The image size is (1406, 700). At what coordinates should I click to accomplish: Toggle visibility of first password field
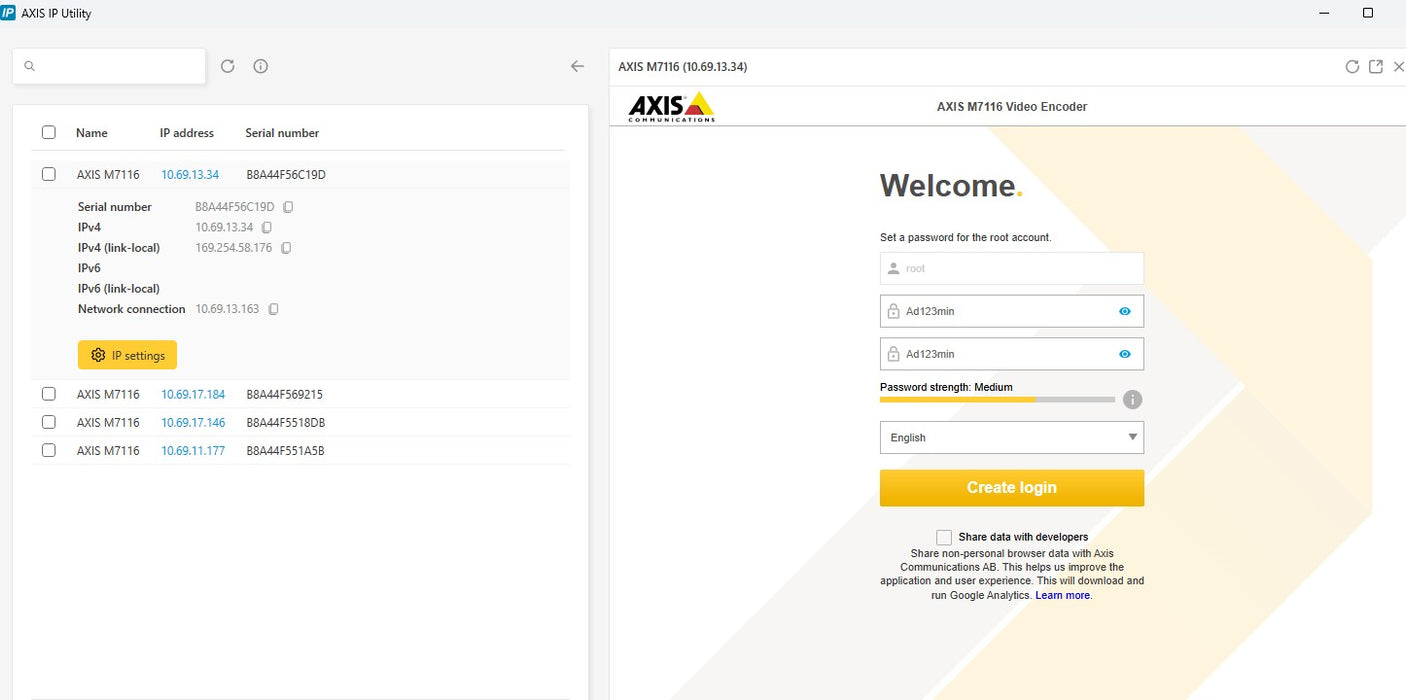pos(1125,311)
